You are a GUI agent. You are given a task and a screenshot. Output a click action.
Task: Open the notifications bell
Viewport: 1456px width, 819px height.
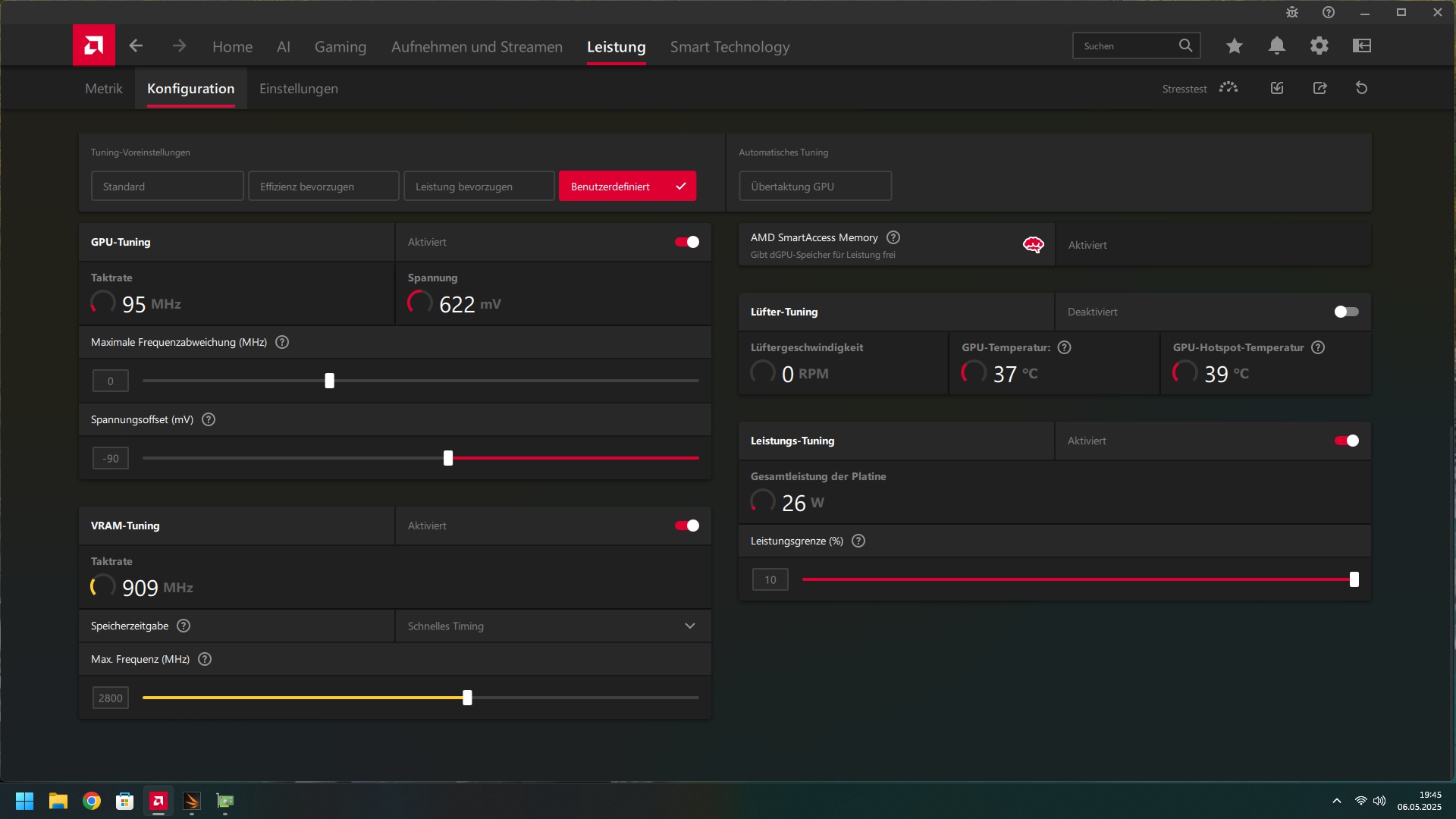(1276, 45)
